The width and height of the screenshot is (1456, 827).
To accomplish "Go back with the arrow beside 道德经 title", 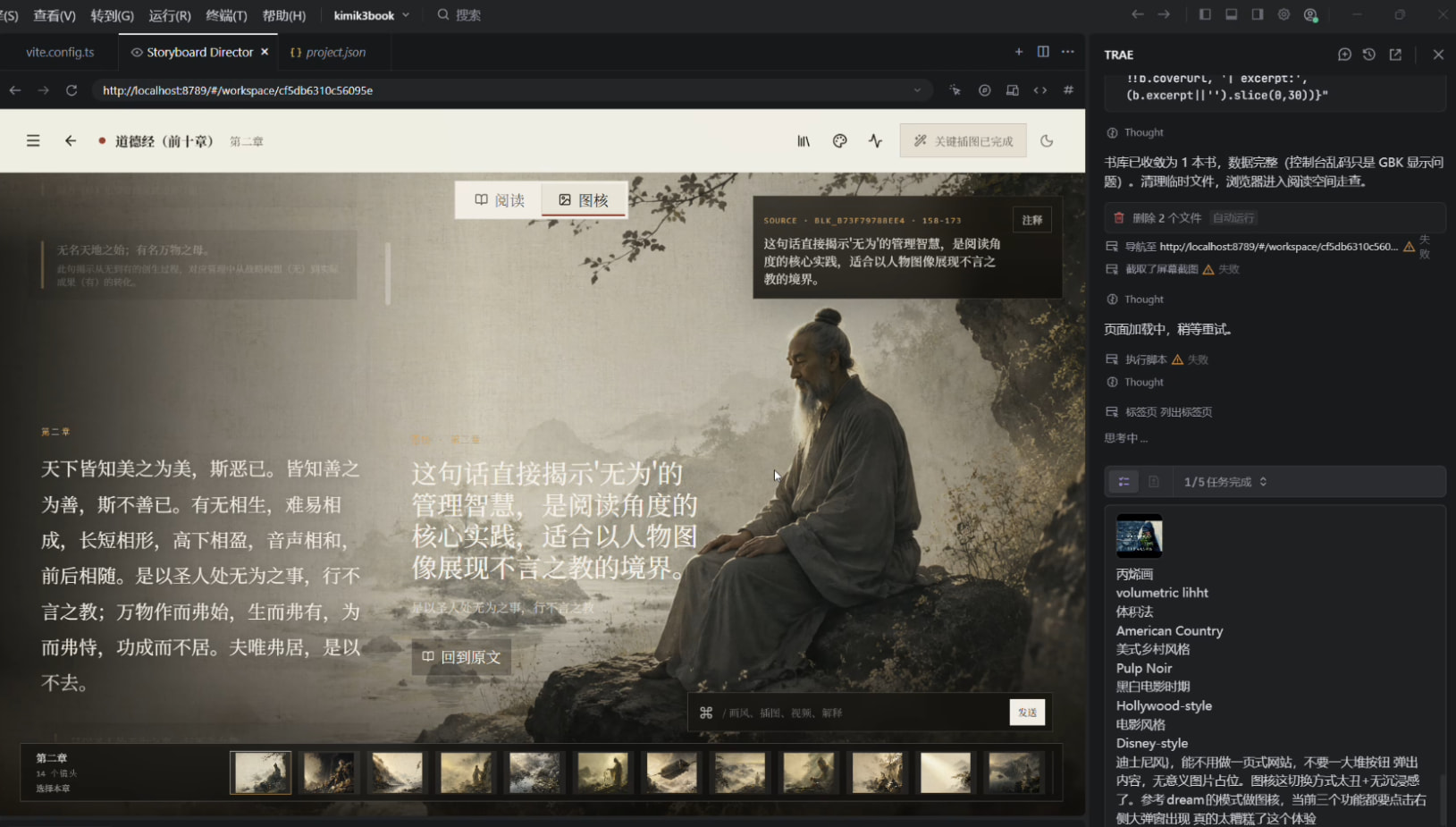I will click(x=71, y=141).
